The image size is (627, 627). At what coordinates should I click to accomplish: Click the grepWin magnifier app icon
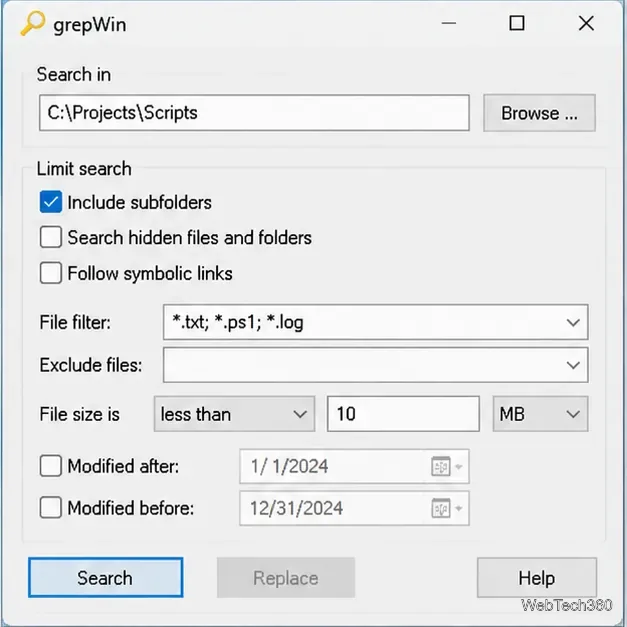pos(32,24)
